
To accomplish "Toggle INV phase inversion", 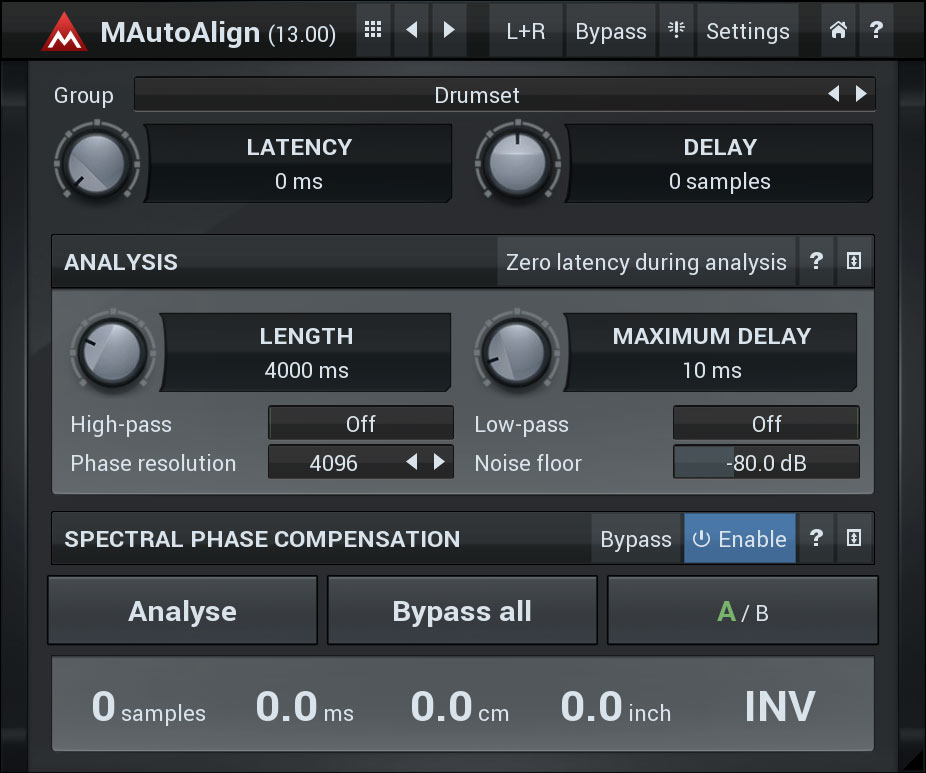I will (x=780, y=706).
